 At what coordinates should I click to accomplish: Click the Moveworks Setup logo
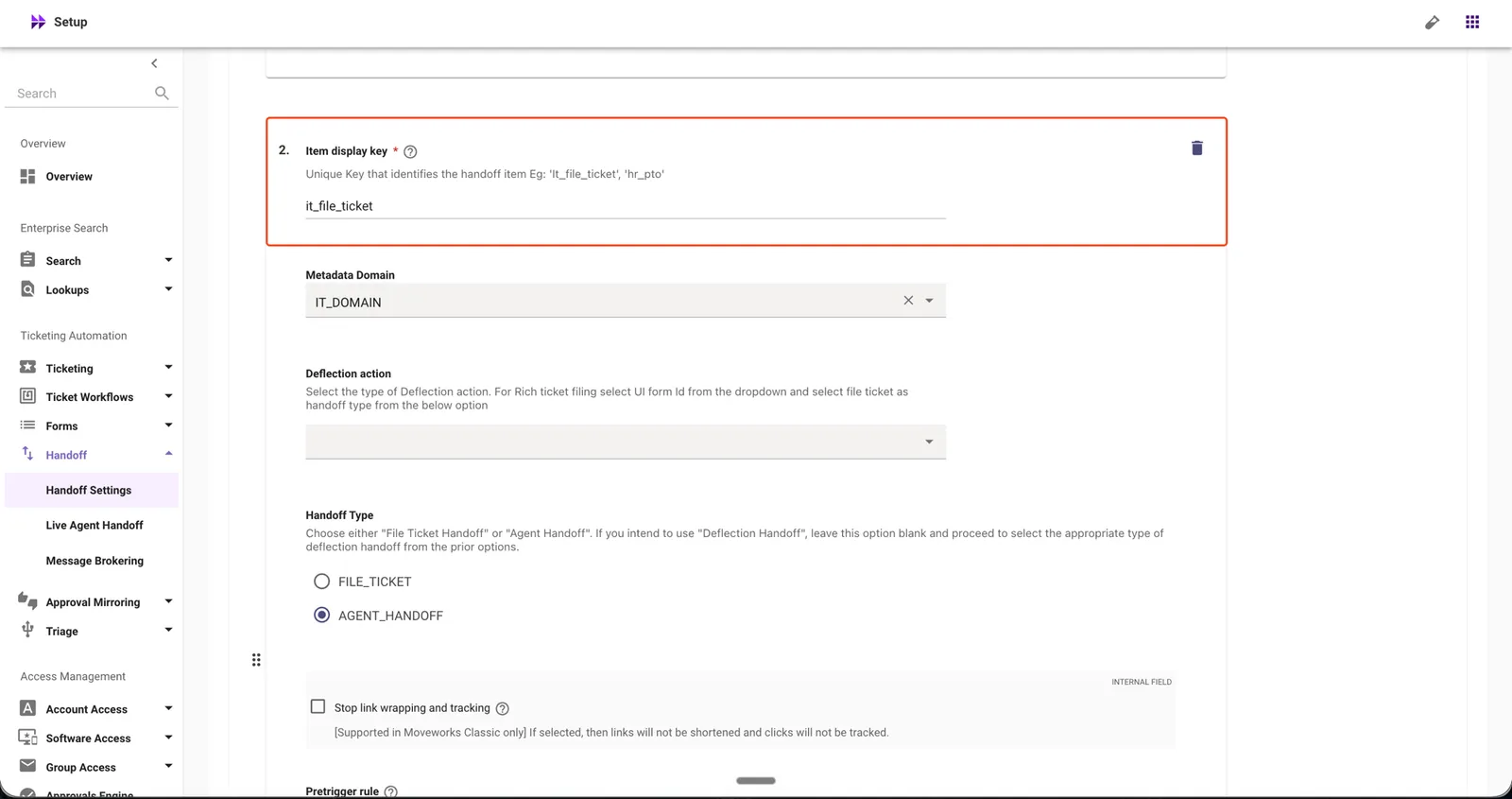tap(38, 22)
